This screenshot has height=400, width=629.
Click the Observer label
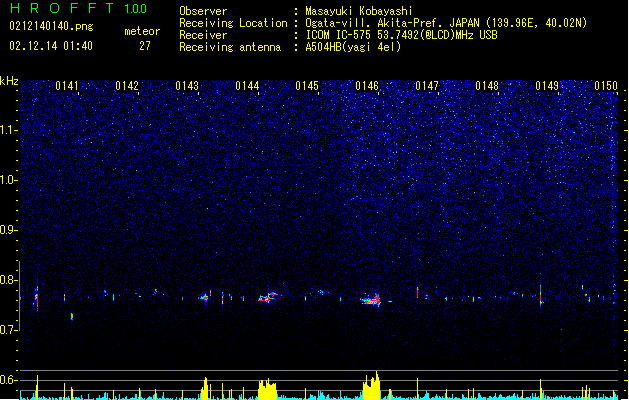(x=203, y=11)
